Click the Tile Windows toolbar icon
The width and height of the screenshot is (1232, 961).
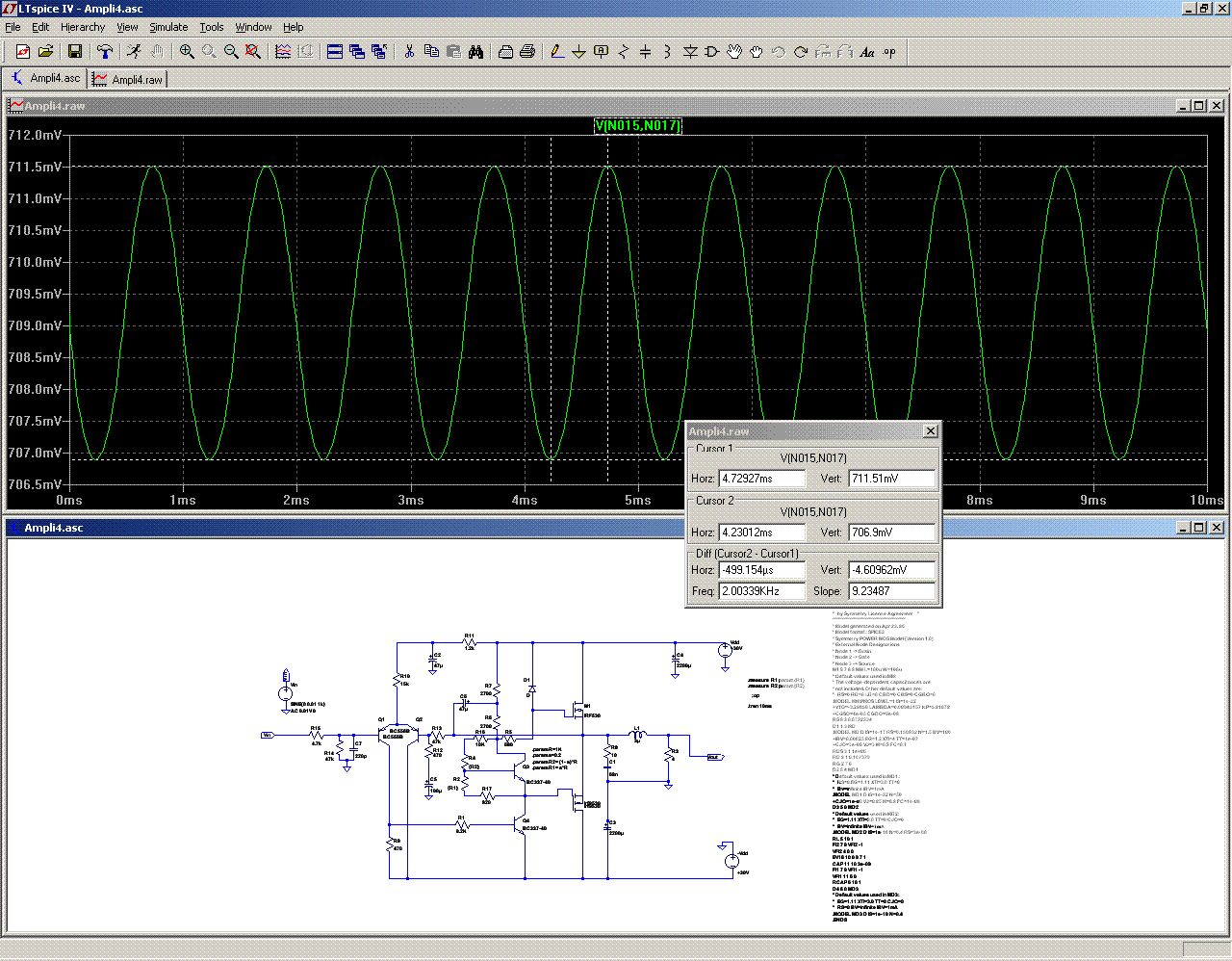pos(335,52)
